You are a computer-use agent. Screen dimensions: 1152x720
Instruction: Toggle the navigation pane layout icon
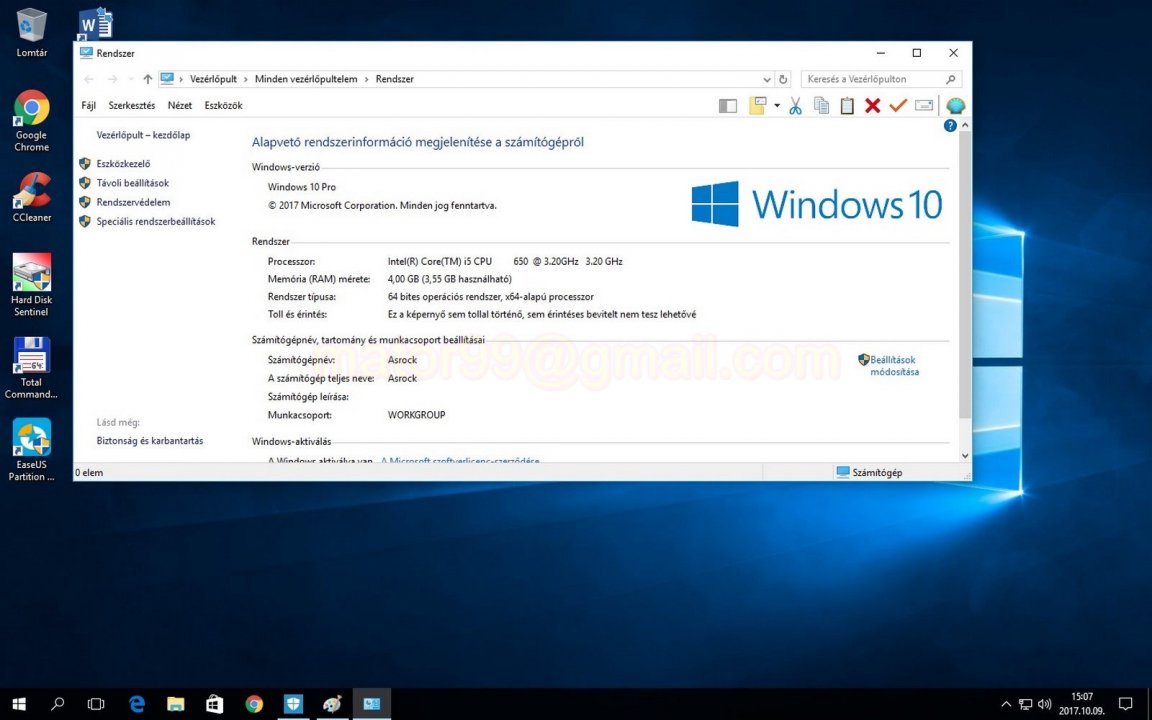pyautogui.click(x=727, y=106)
